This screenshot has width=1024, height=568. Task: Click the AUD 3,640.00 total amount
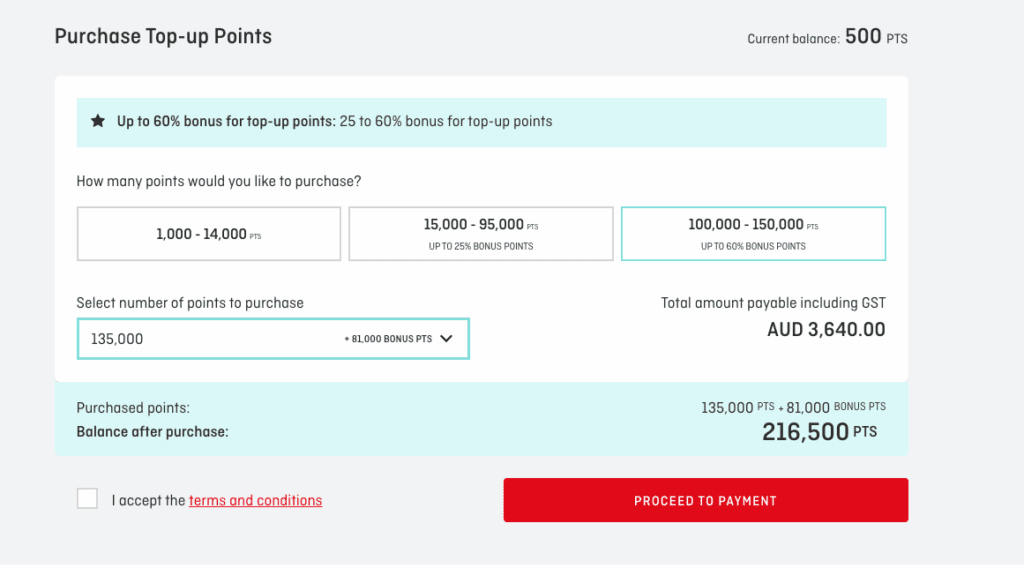[826, 329]
